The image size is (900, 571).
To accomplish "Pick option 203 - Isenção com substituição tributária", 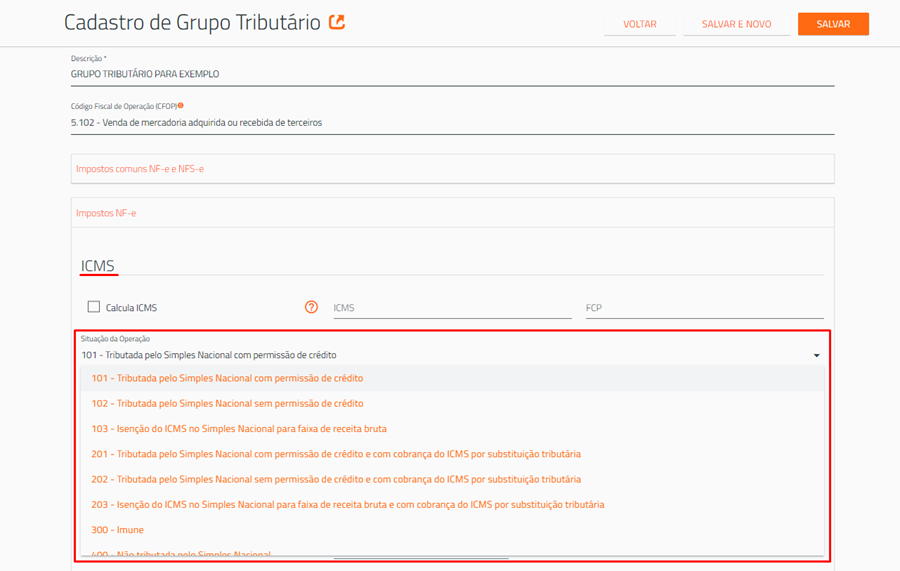I will coord(452,504).
